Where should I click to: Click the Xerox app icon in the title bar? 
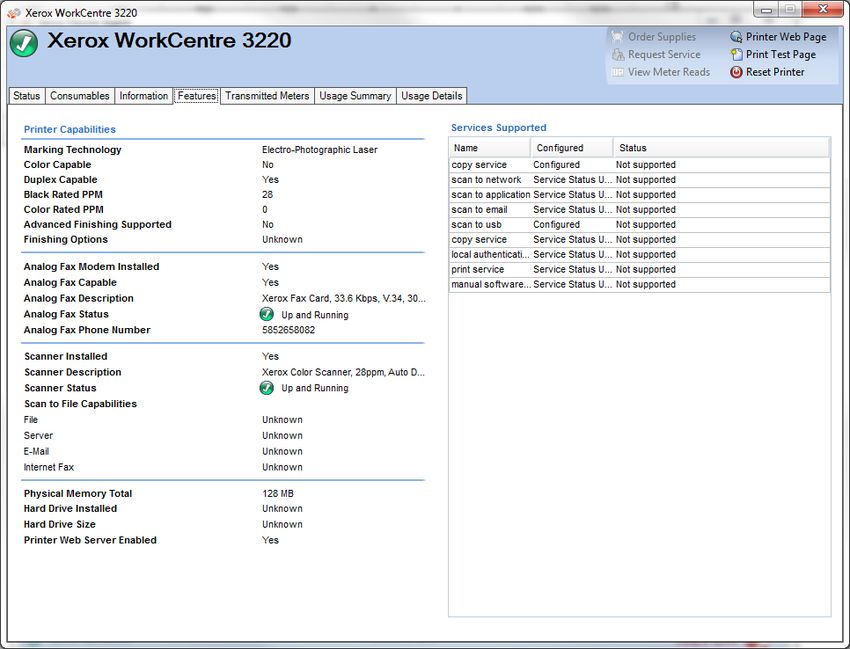pyautogui.click(x=14, y=12)
